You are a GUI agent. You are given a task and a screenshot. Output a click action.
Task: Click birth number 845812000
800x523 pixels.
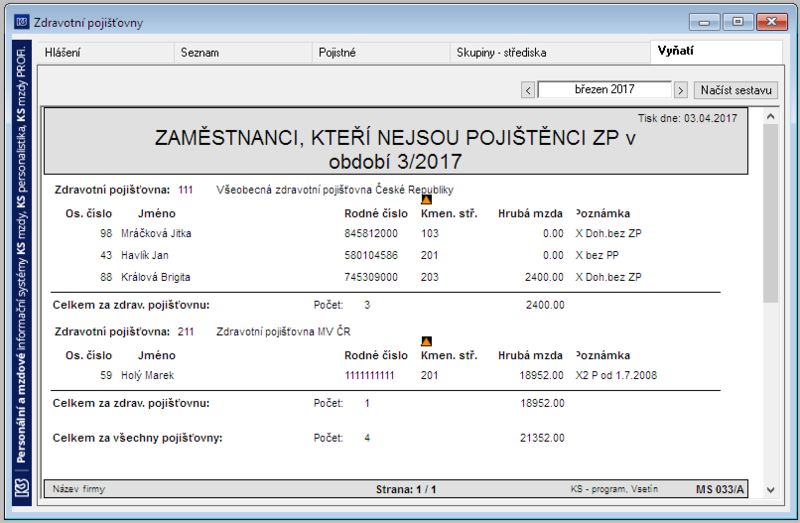[371, 234]
